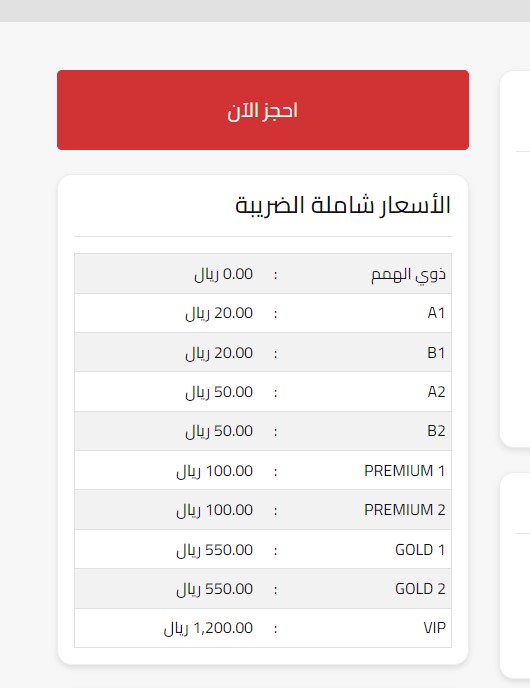
Task: Click the 100.00 ريال PREMIUM 1 price
Action: pyautogui.click(x=215, y=471)
